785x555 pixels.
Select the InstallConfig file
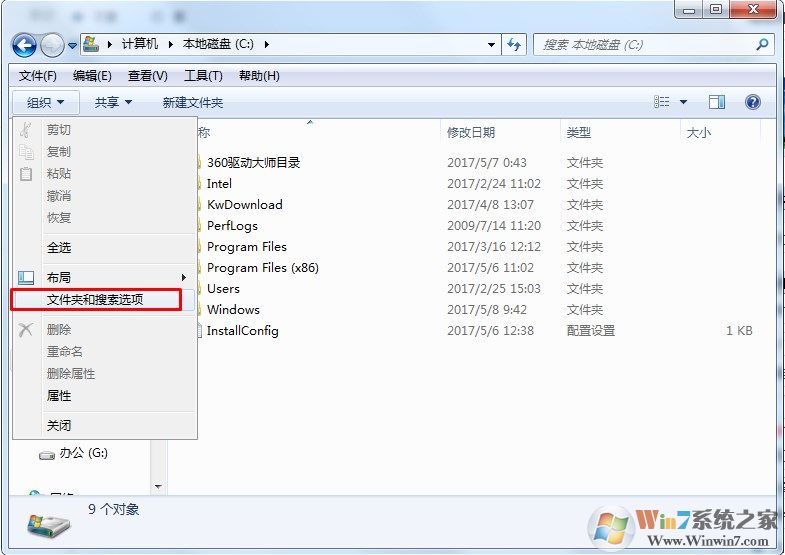point(242,331)
